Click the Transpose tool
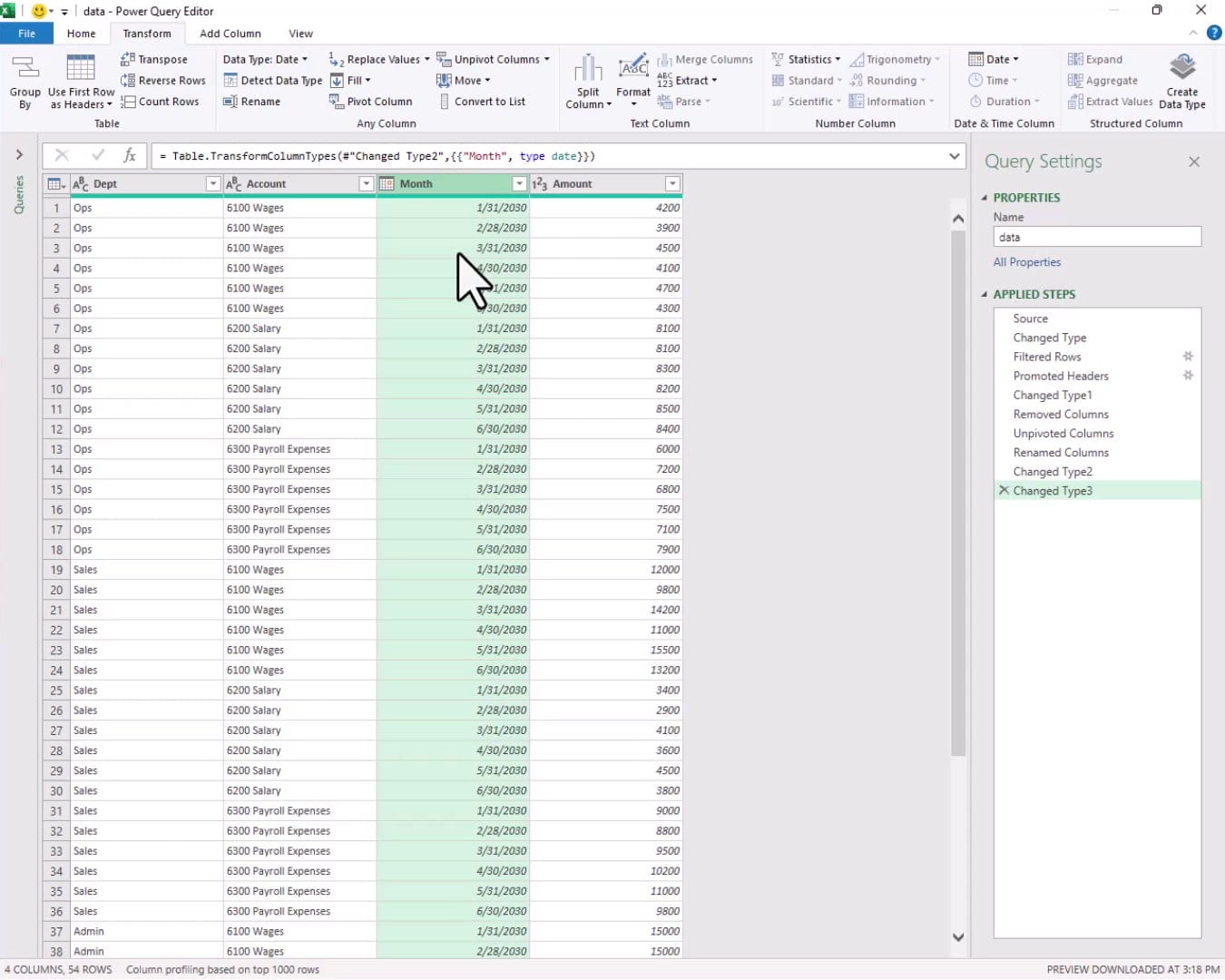Image resolution: width=1225 pixels, height=980 pixels. point(153,59)
